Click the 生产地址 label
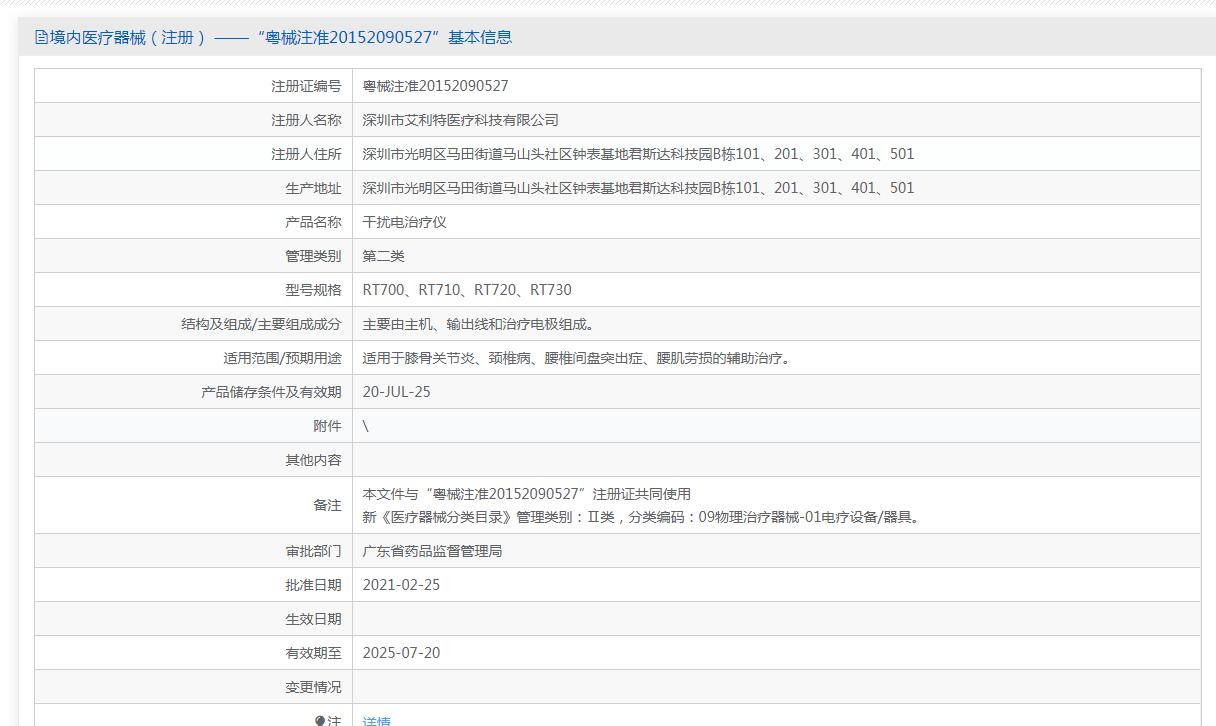Image resolution: width=1216 pixels, height=726 pixels. tap(313, 188)
